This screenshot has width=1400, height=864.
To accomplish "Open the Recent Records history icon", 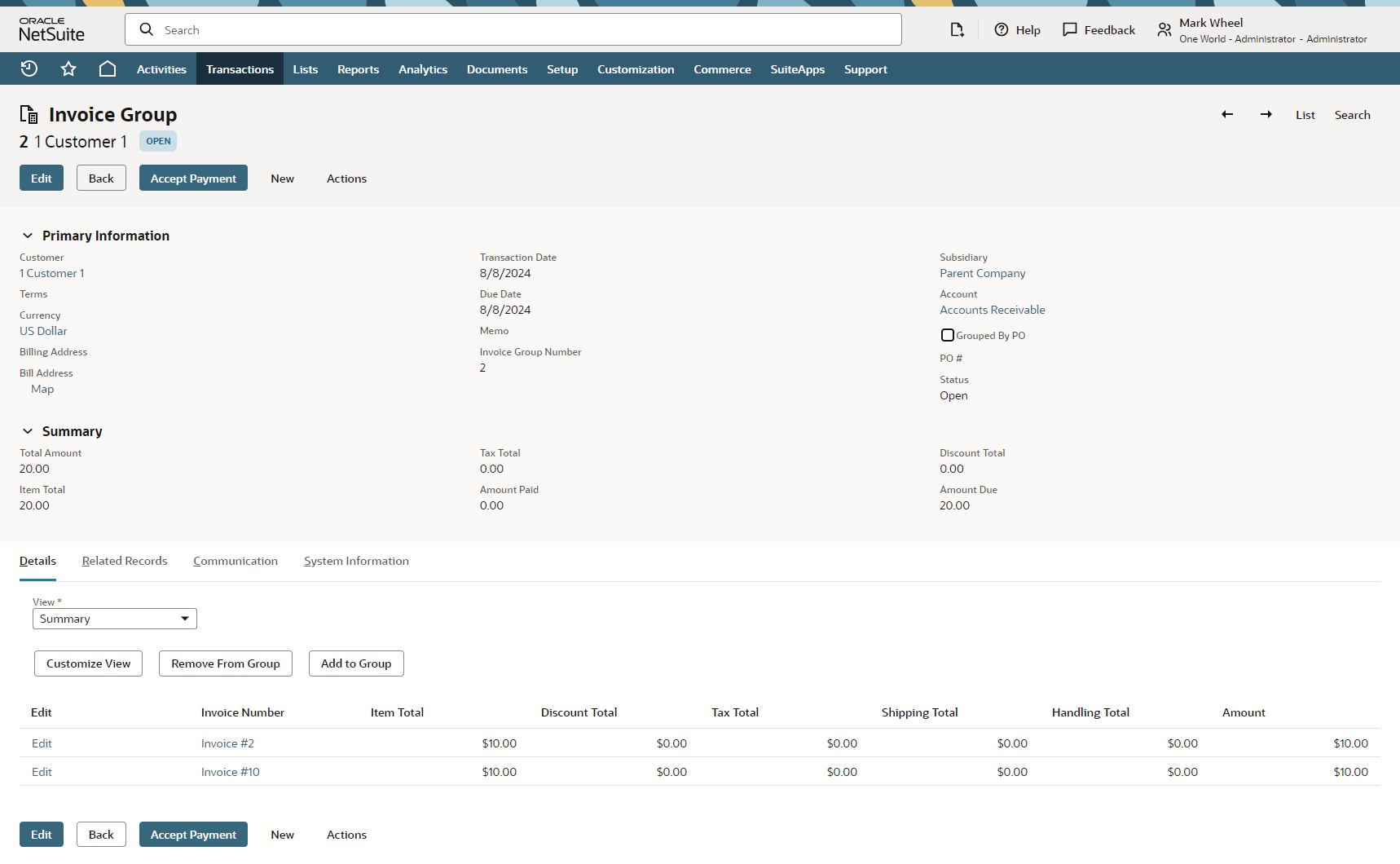I will [x=29, y=68].
